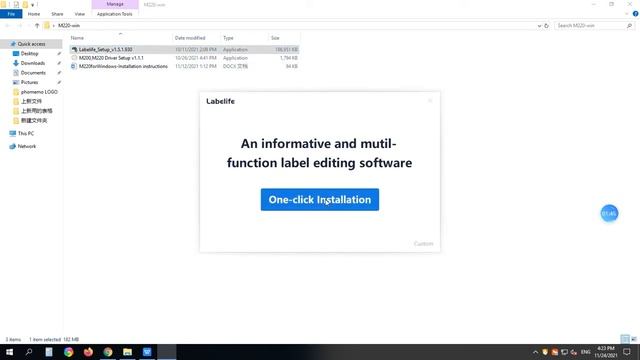Select M200,M220 Driver Setup v1.1.1 file
This screenshot has height=360, width=640.
[x=111, y=58]
